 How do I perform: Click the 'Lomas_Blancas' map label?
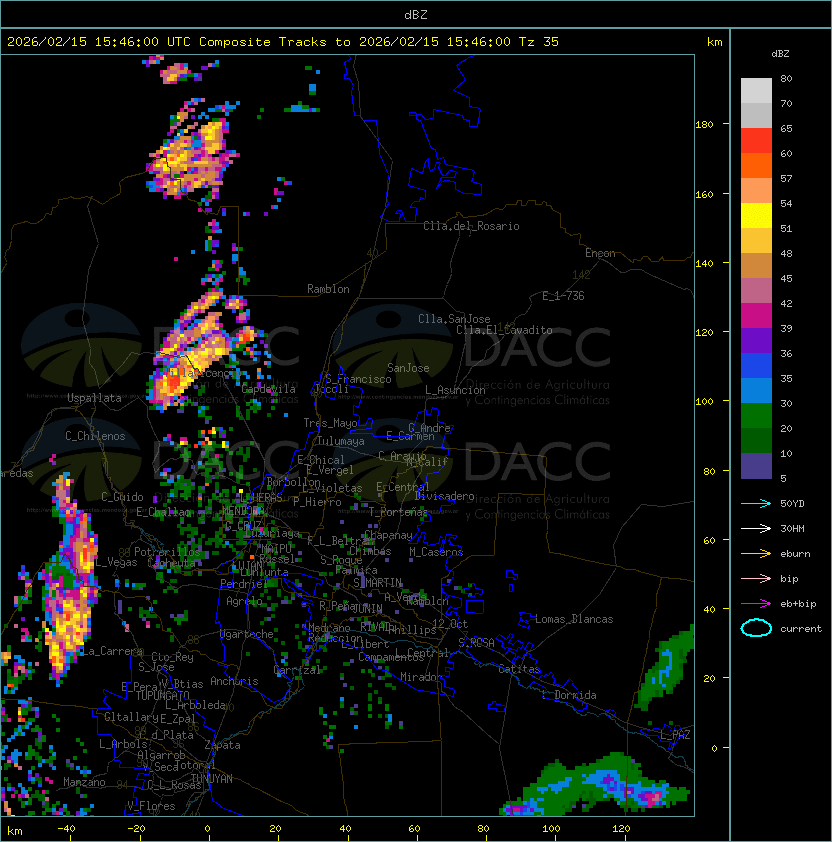[x=574, y=619]
